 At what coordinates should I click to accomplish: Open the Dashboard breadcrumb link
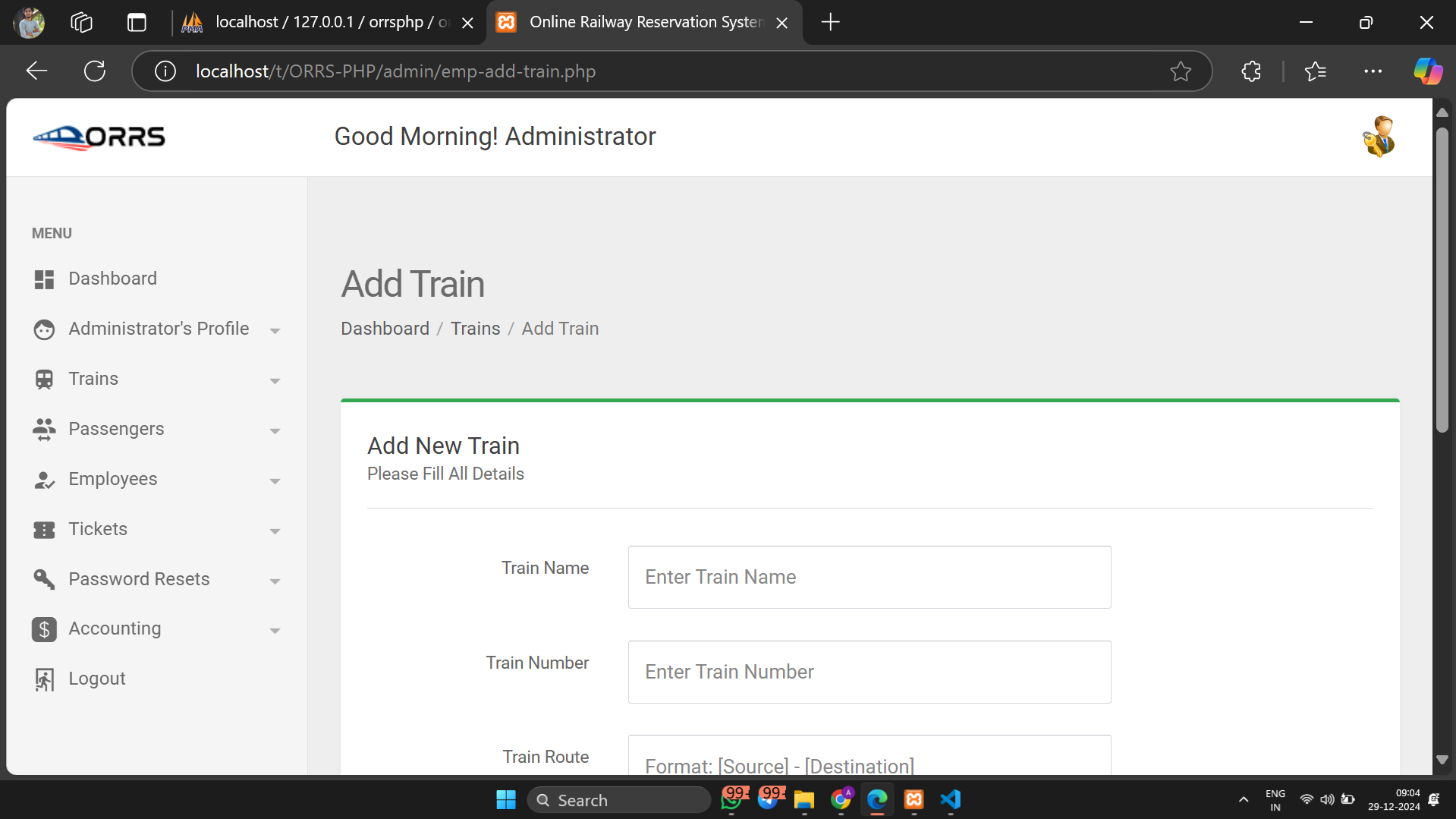tap(385, 328)
